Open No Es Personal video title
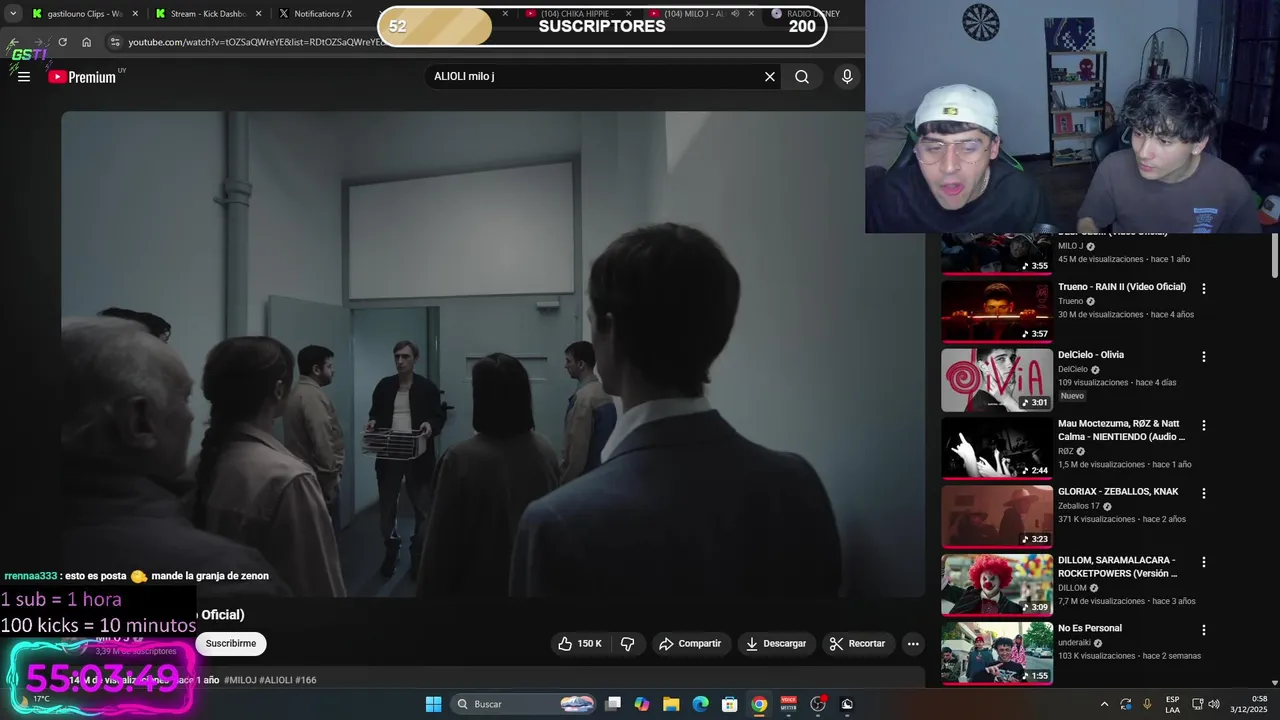 1090,628
